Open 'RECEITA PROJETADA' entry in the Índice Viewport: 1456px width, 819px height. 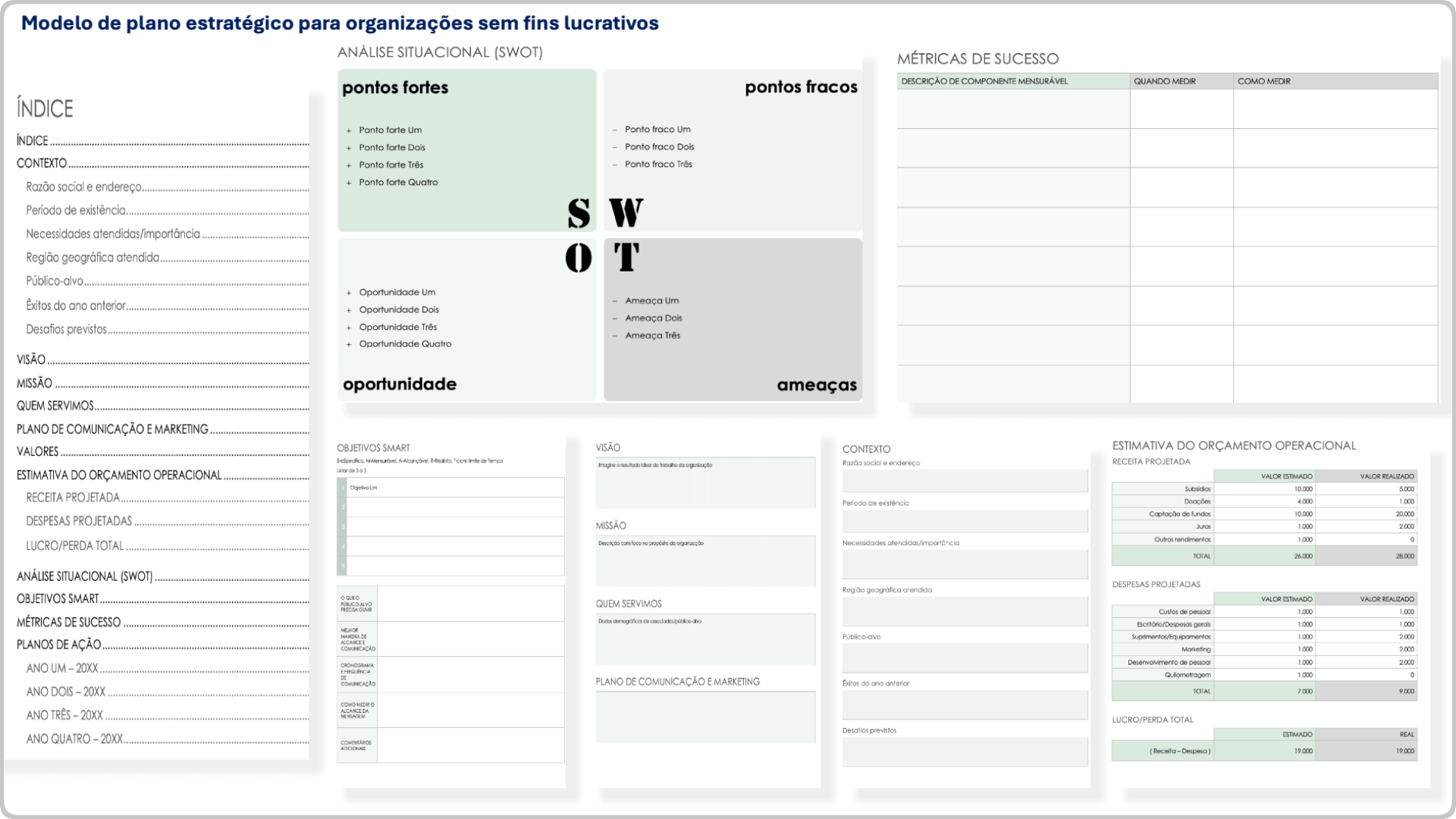pos(73,497)
